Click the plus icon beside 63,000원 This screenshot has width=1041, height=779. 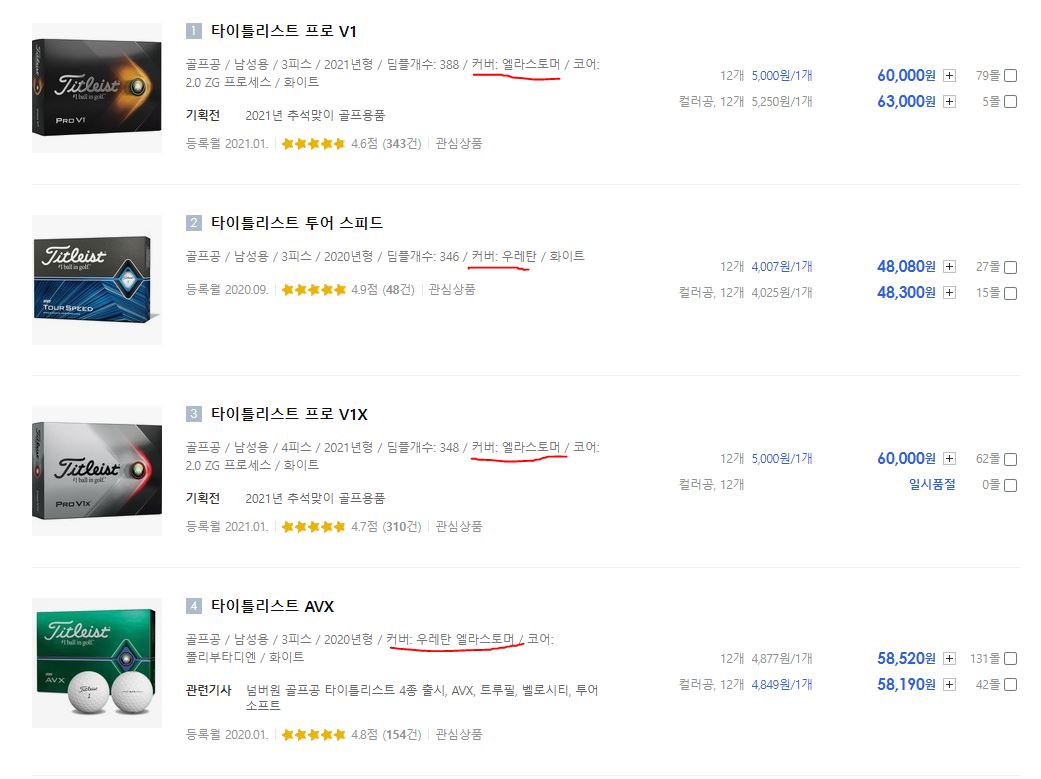(x=949, y=102)
